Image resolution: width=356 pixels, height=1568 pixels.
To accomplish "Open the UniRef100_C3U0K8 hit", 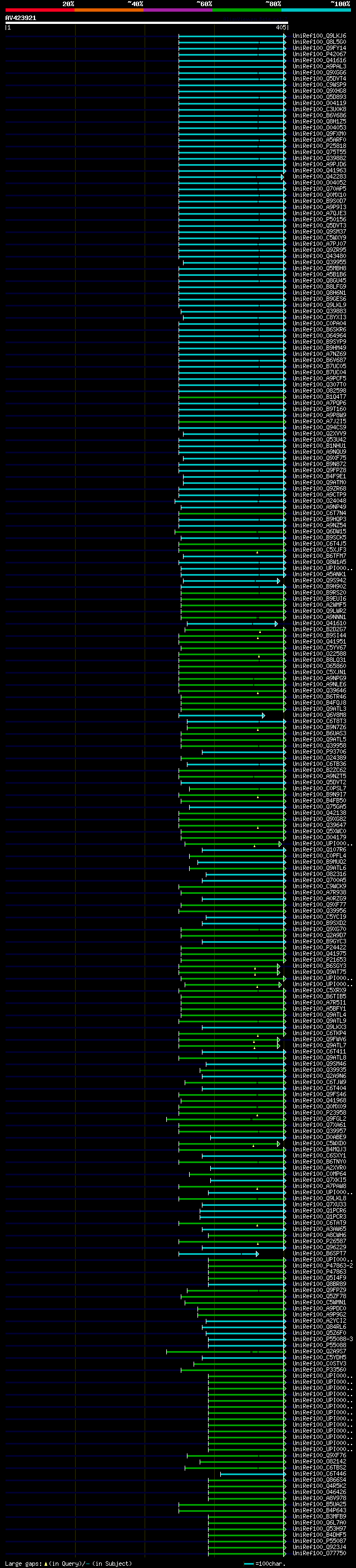I will coord(319,110).
